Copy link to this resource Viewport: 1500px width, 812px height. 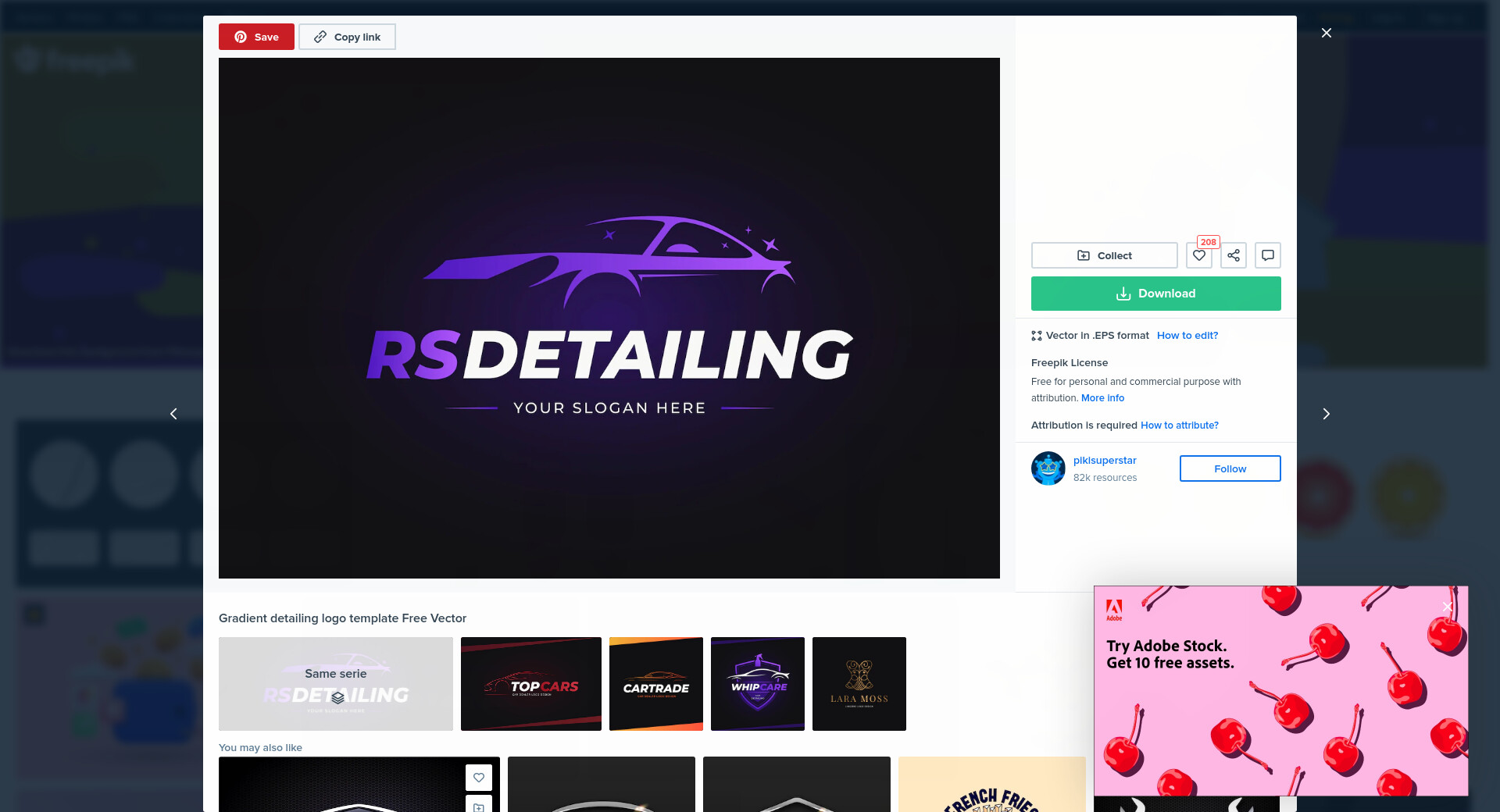(347, 37)
